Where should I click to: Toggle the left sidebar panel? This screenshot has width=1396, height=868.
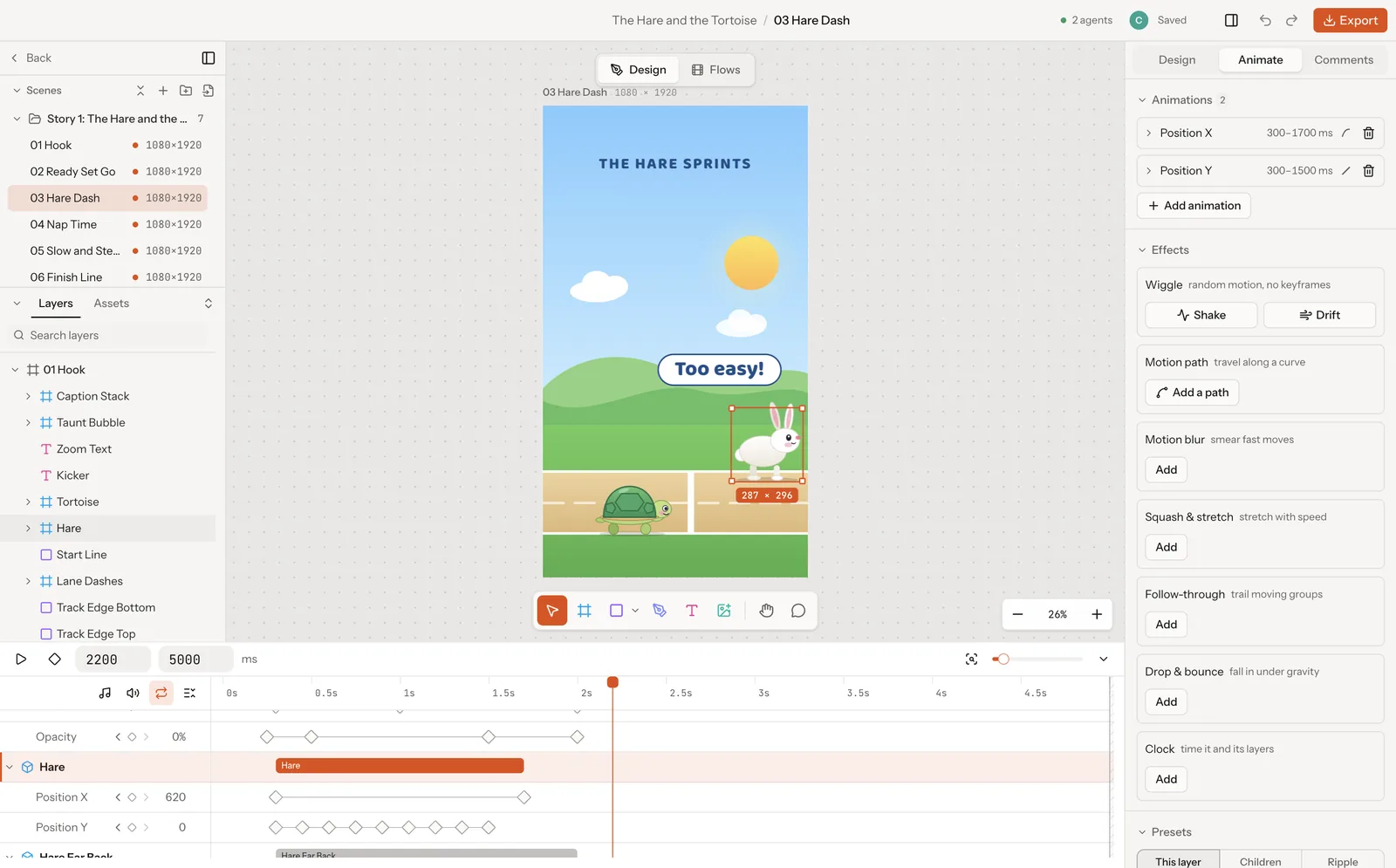point(209,58)
